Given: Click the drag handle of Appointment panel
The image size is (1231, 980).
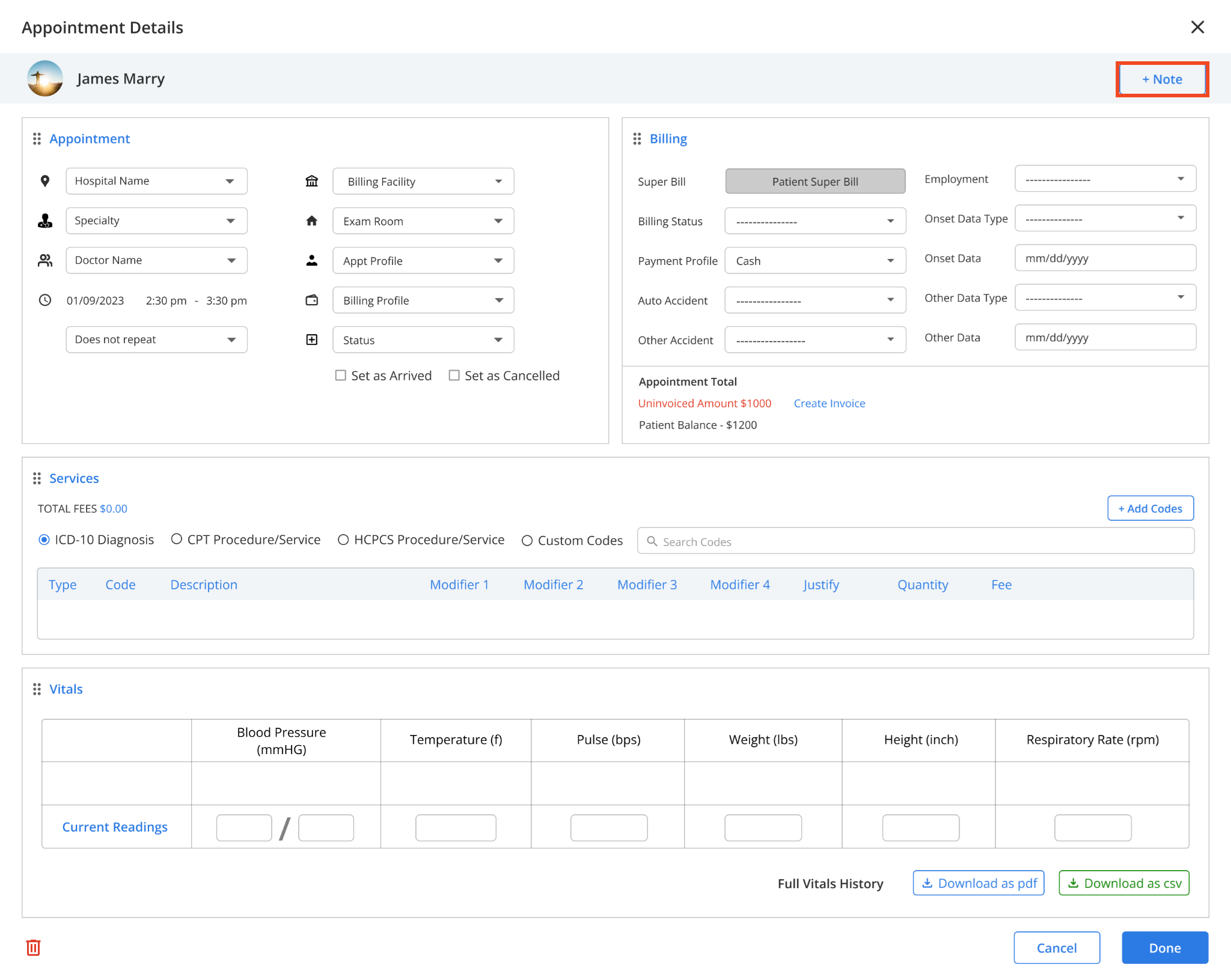Looking at the screenshot, I should [x=37, y=139].
